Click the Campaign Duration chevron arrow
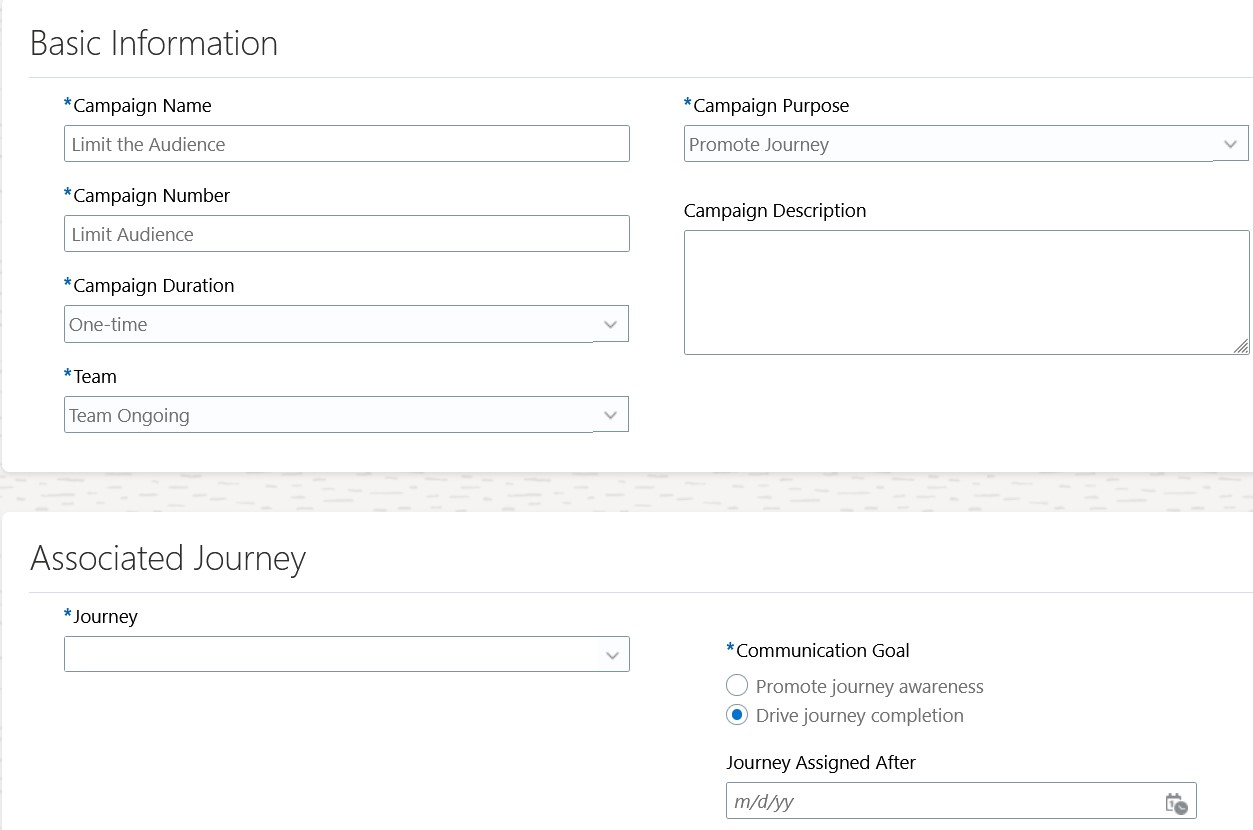 click(x=611, y=325)
